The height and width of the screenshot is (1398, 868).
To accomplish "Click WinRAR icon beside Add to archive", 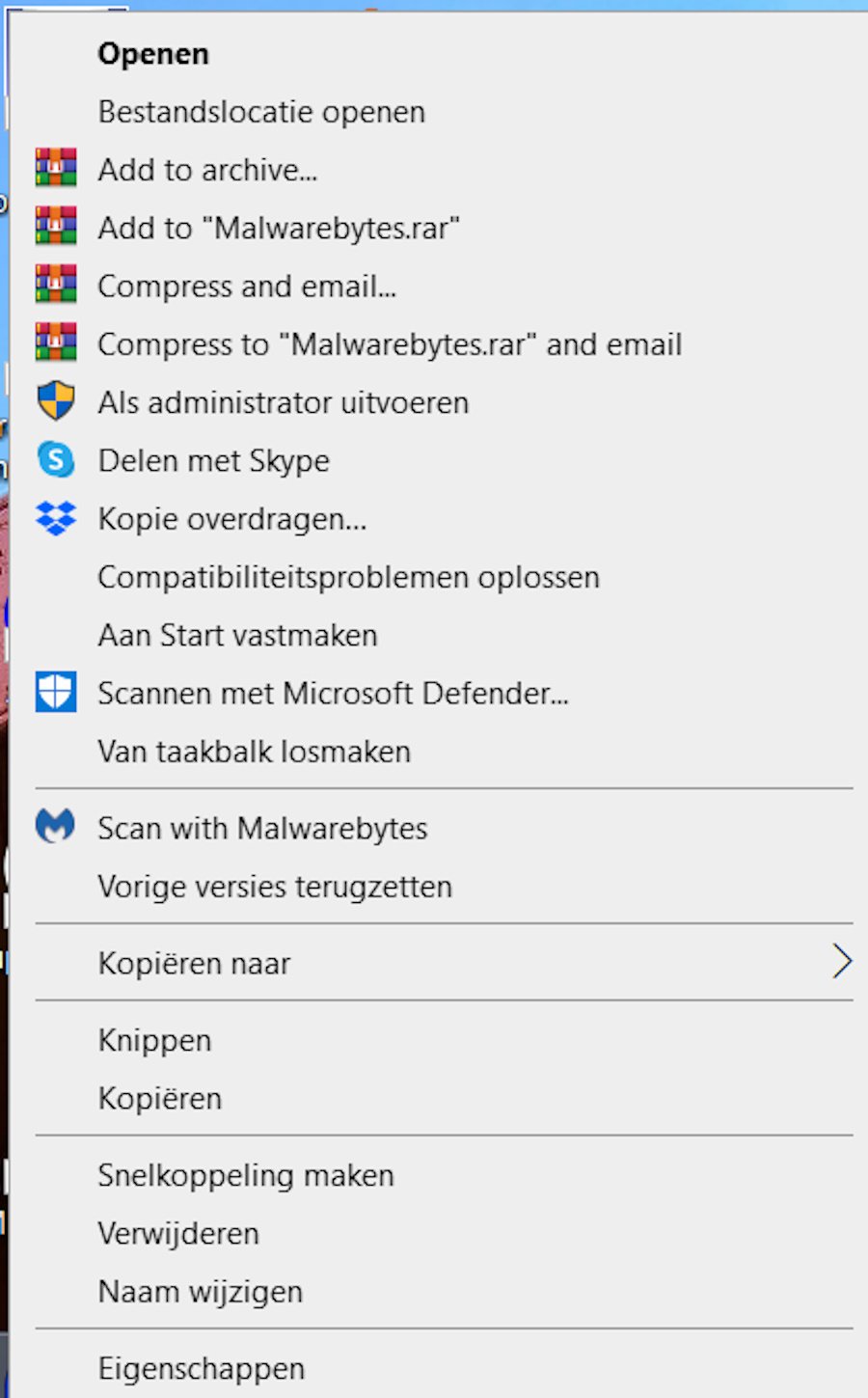I will [56, 169].
